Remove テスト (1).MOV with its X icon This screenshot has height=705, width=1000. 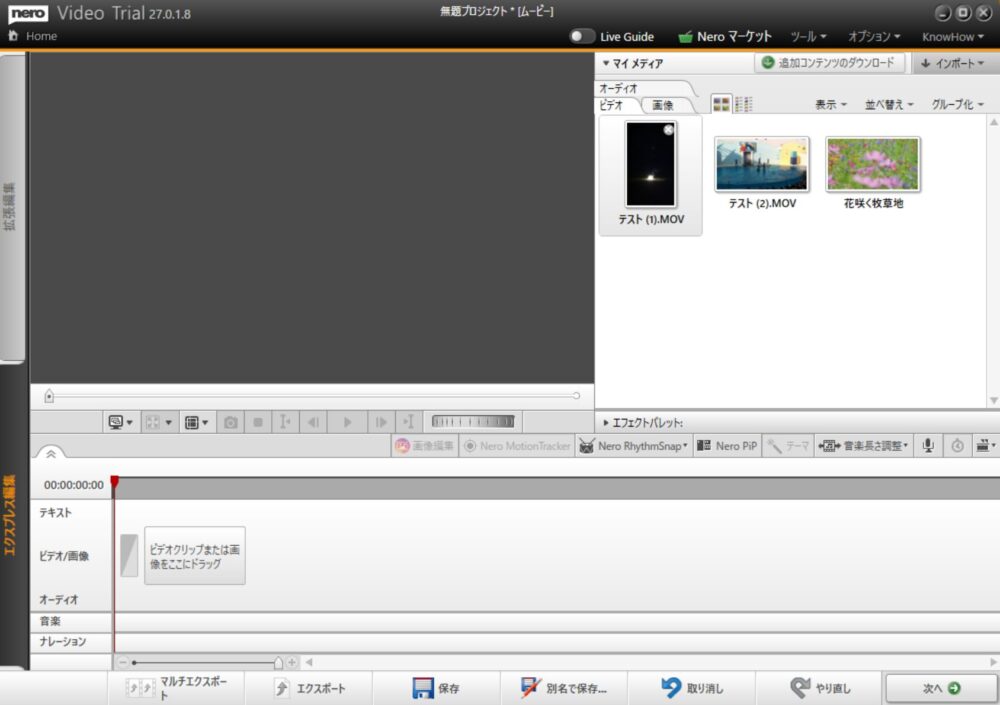(x=668, y=130)
